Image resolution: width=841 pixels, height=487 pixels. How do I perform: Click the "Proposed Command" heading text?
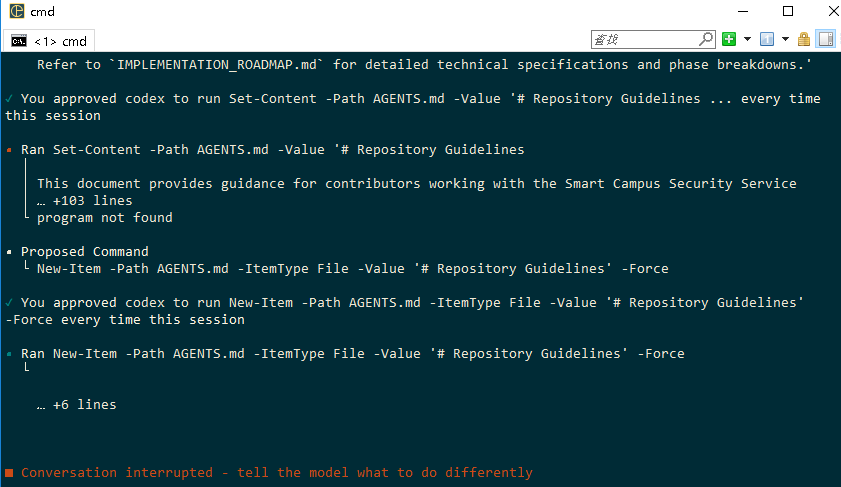coord(84,251)
